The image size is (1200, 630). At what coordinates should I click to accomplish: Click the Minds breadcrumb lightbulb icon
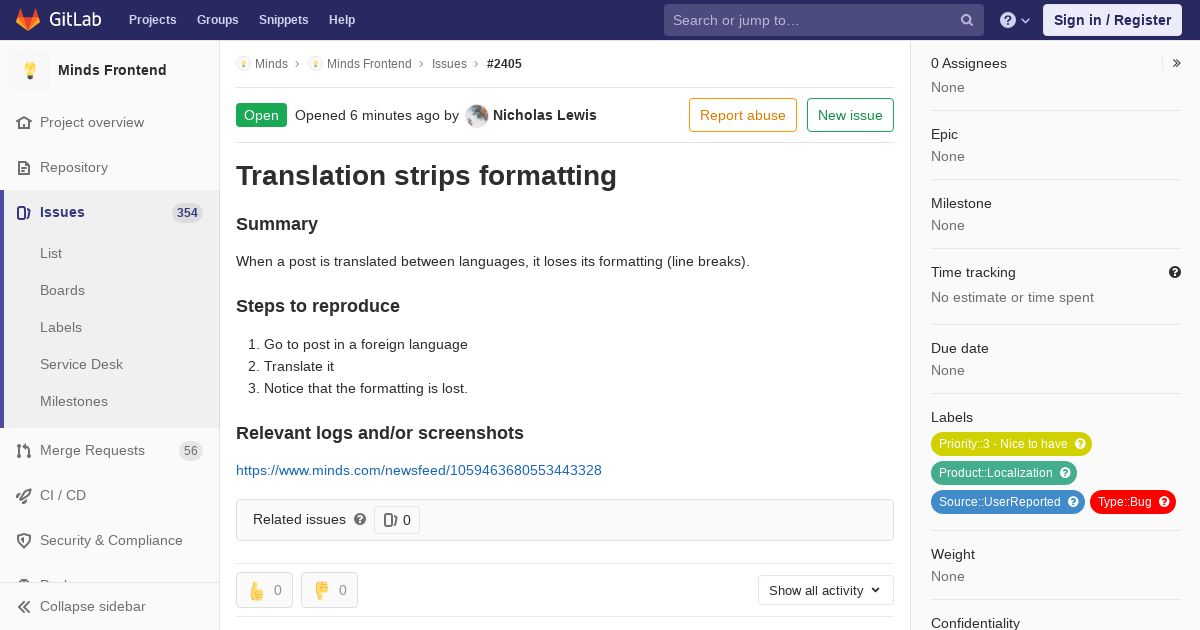coord(243,64)
